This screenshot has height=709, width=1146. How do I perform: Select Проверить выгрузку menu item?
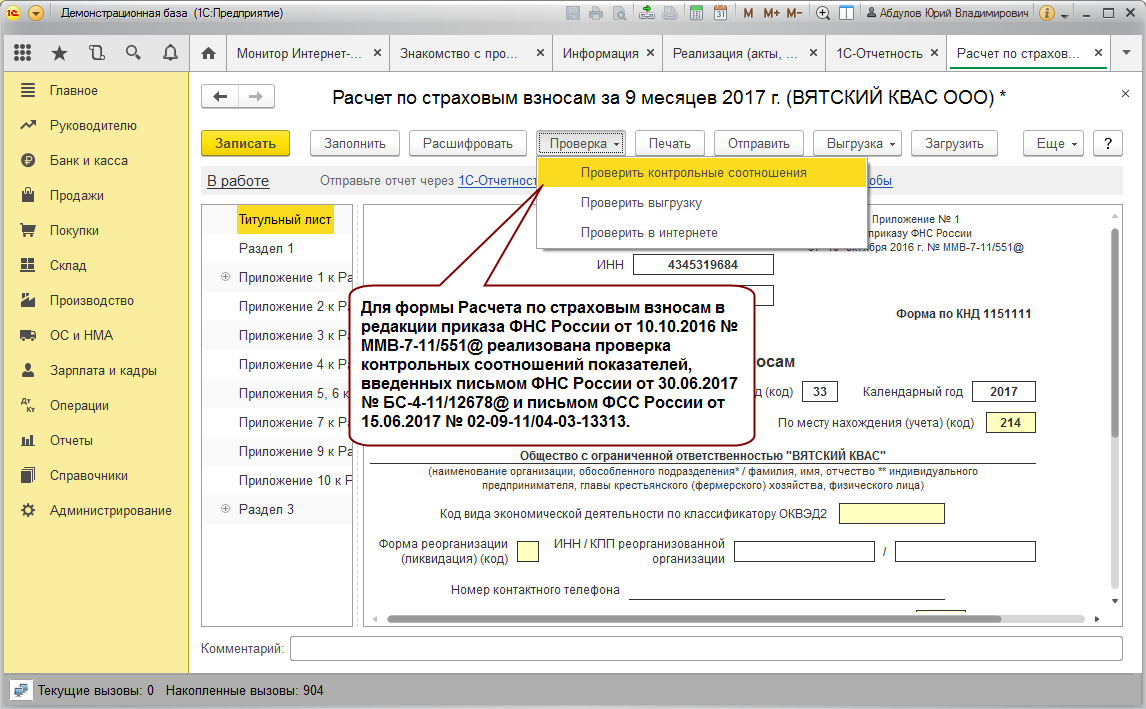coord(701,202)
